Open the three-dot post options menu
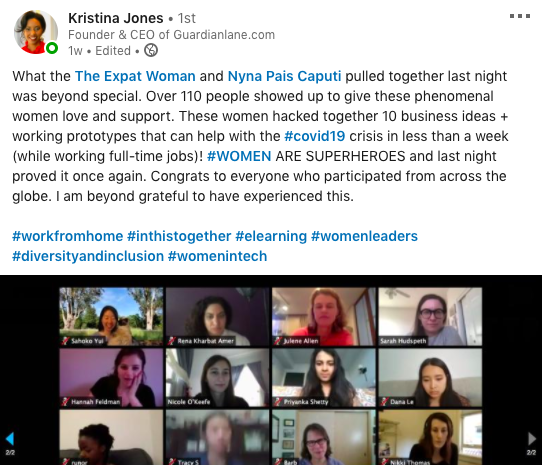The image size is (542, 465). [520, 16]
